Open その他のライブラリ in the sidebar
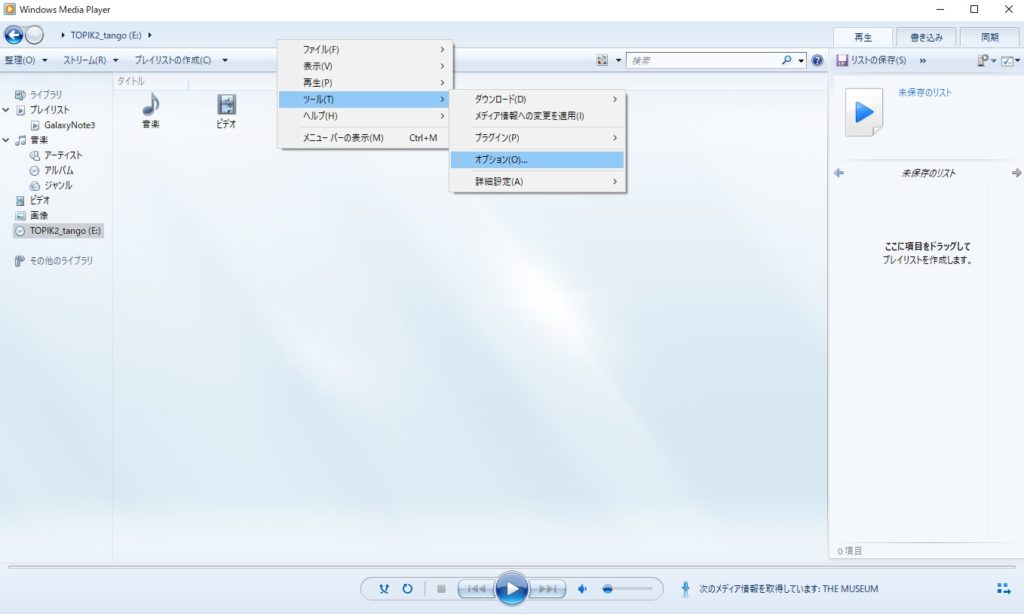Image resolution: width=1024 pixels, height=614 pixels. point(54,261)
